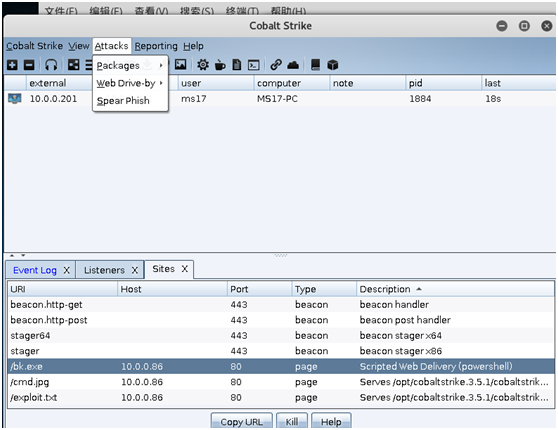Click Scripted Web Delivery (powershell) description
558x430 pixels.
(436, 367)
